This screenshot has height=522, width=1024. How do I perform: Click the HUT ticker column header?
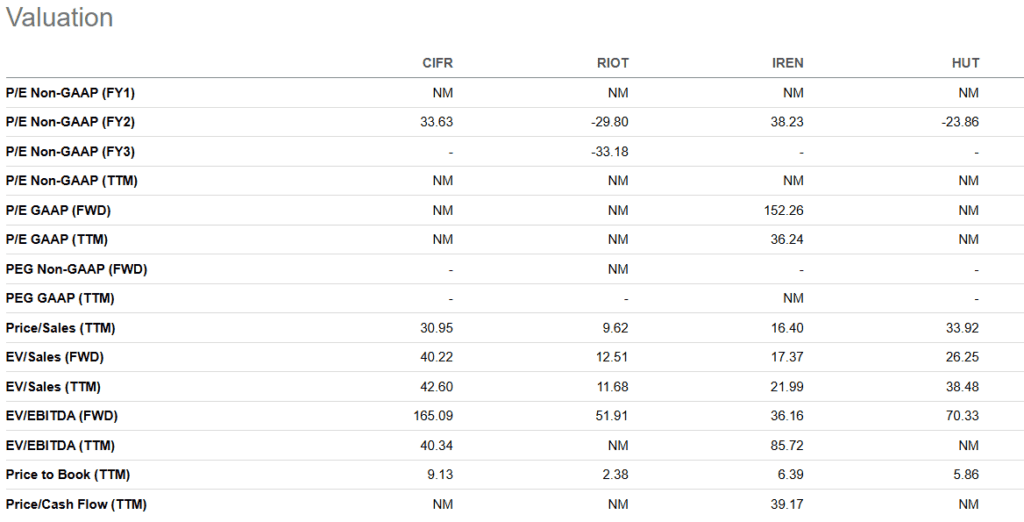tap(966, 63)
